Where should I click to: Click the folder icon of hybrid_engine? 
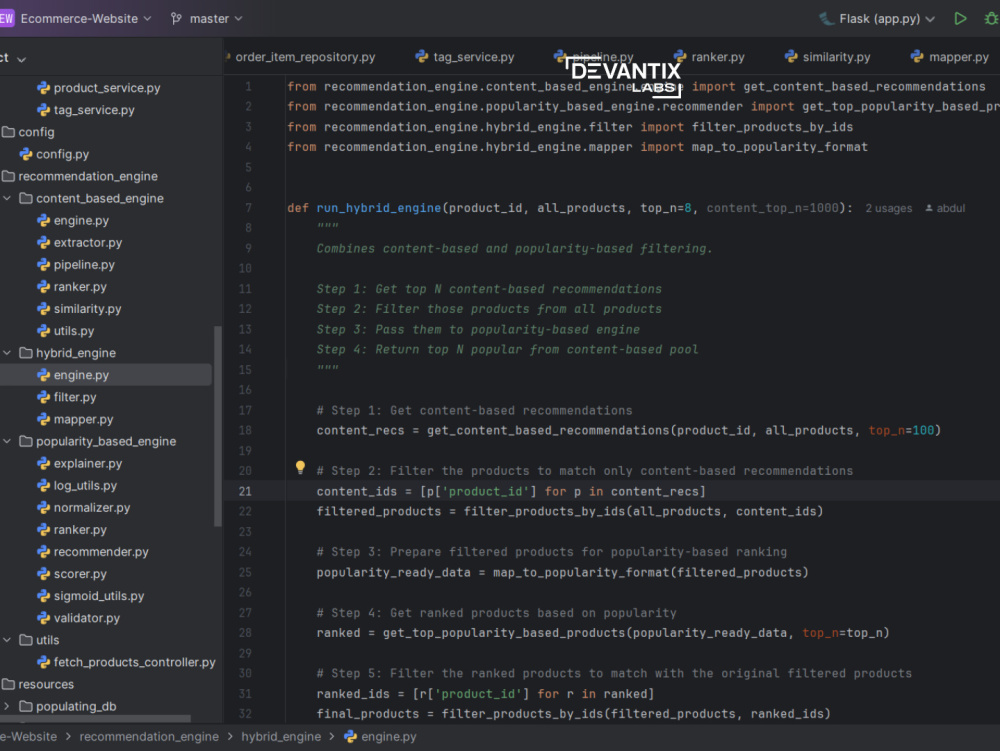pos(26,353)
